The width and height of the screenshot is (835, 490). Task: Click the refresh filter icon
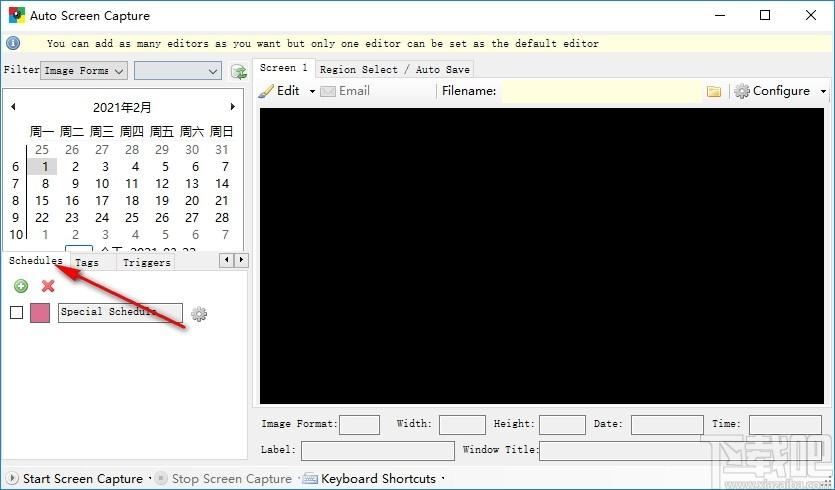[x=238, y=71]
